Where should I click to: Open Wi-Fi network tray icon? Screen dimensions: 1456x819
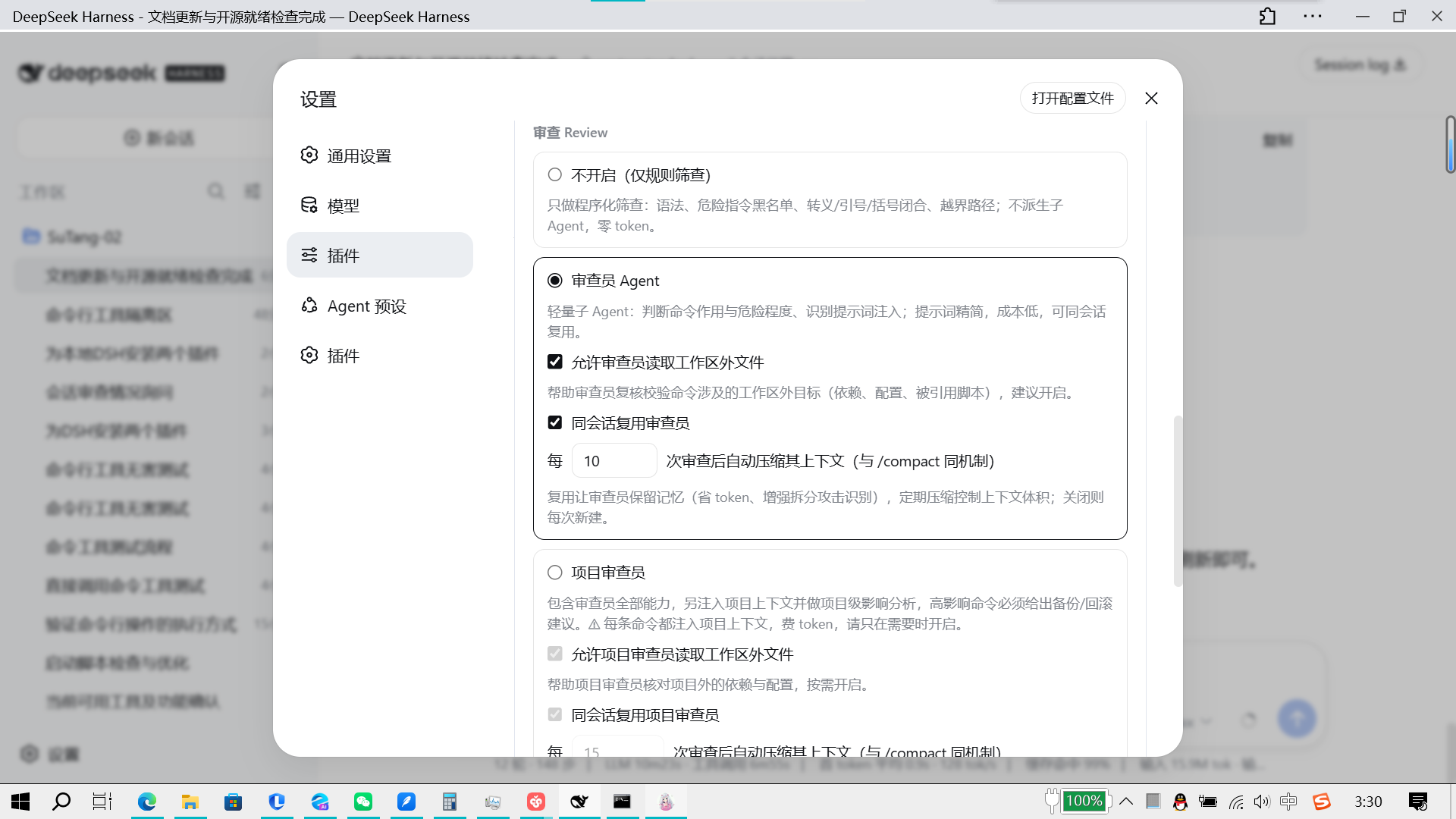[x=1236, y=802]
